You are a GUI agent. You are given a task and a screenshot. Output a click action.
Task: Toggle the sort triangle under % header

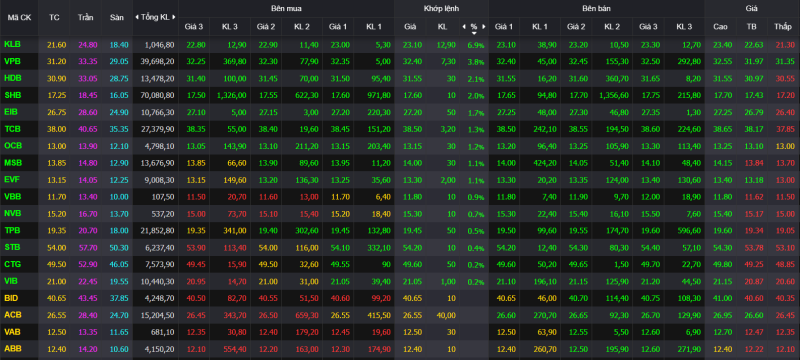pos(474,33)
